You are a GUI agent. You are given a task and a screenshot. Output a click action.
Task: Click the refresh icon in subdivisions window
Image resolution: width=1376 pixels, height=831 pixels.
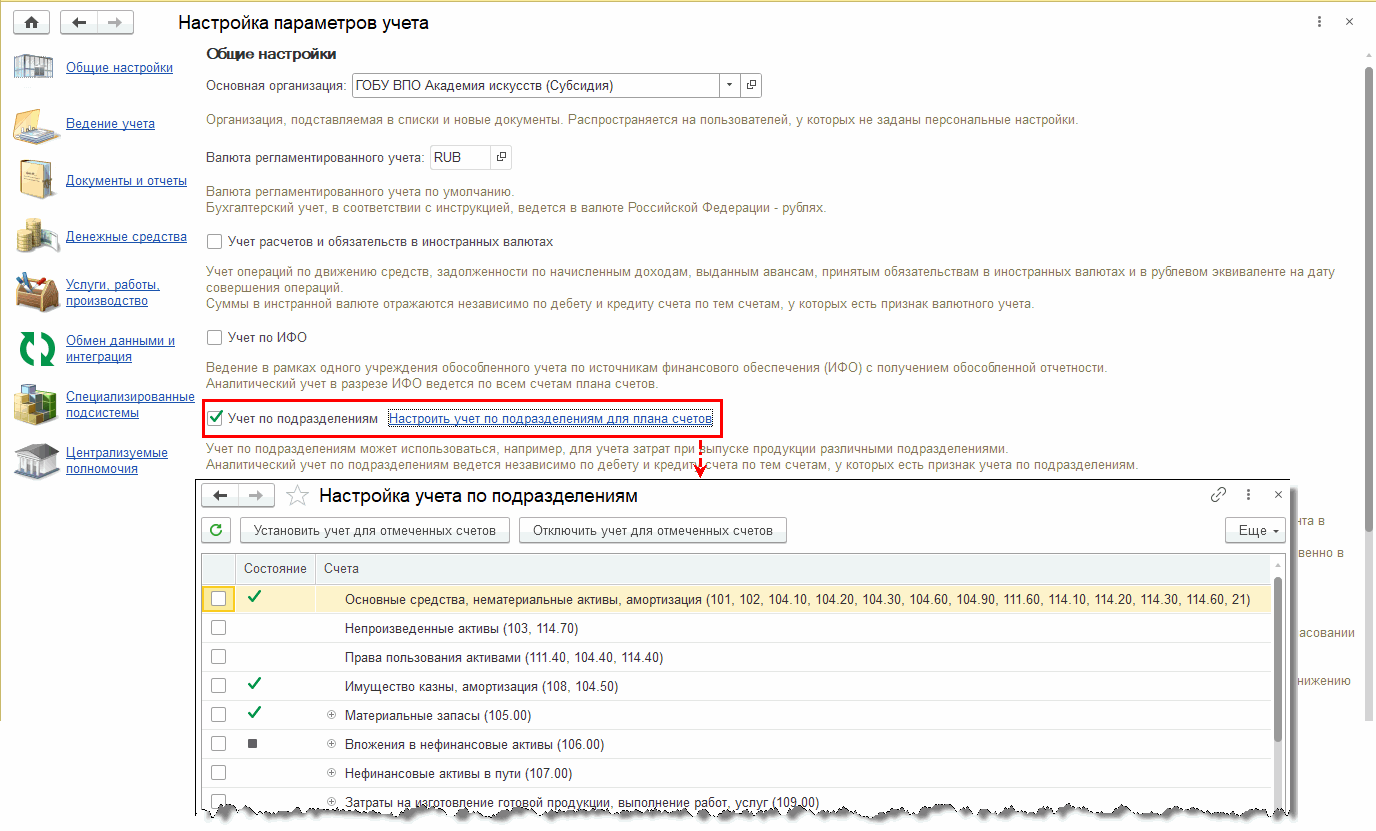pyautogui.click(x=217, y=530)
